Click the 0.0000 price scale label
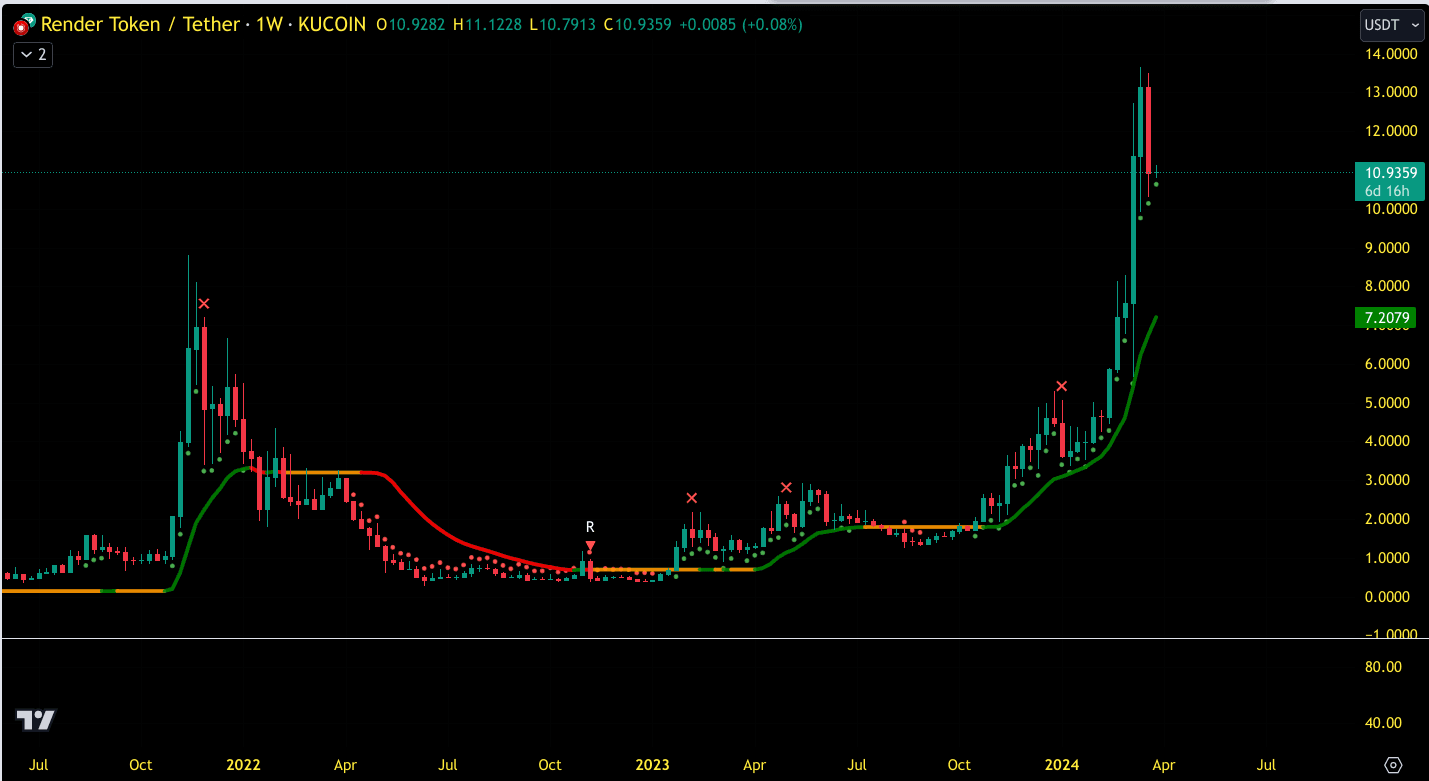1429x781 pixels. [x=1389, y=597]
